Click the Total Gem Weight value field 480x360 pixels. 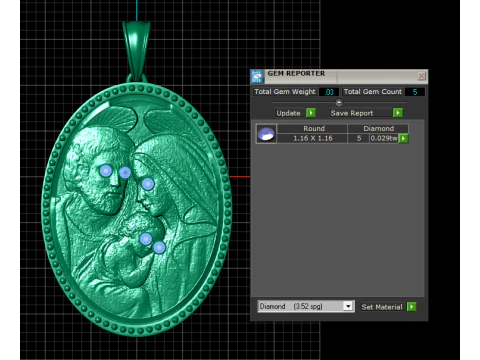(329, 92)
